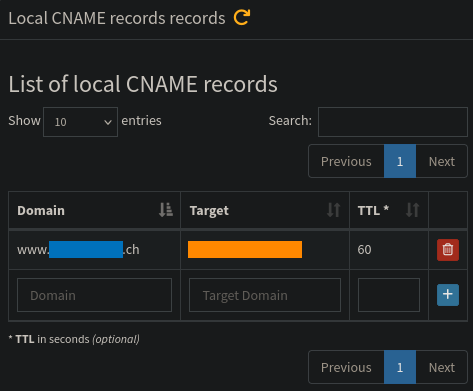Image resolution: width=473 pixels, height=391 pixels.
Task: Select the TTL value 60 cell
Action: [x=389, y=250]
